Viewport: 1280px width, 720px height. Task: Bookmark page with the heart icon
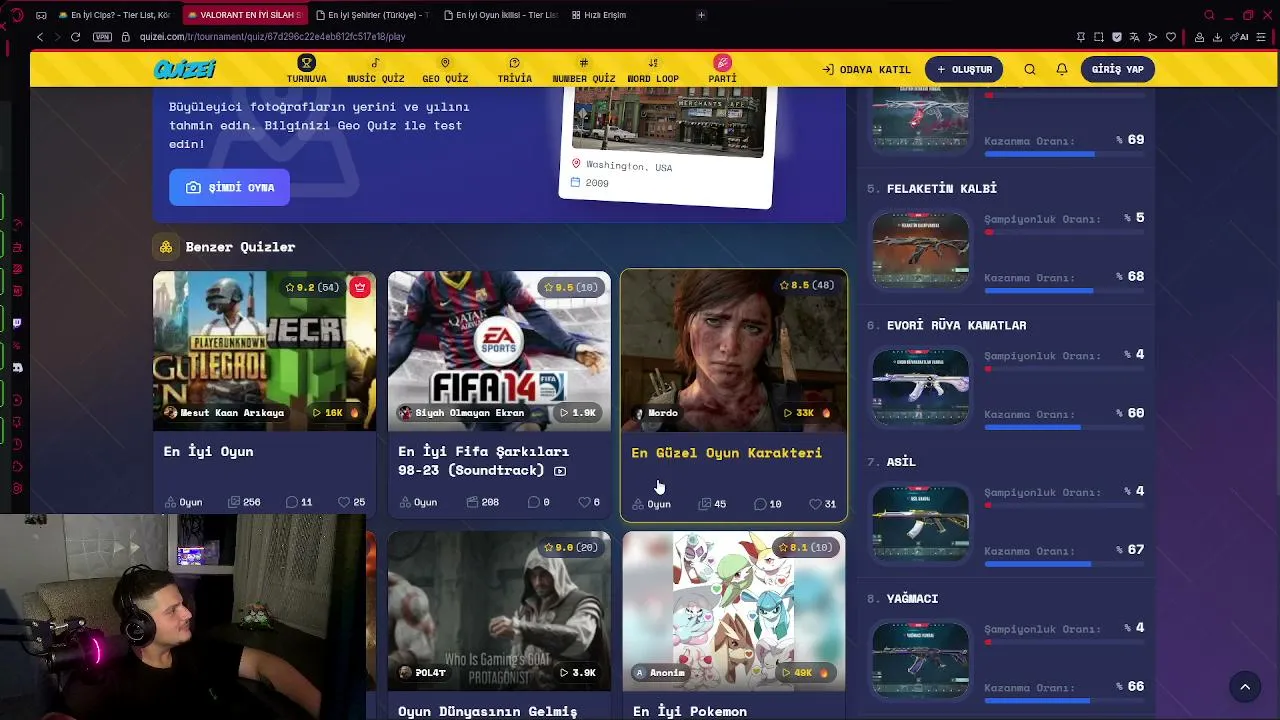click(1171, 37)
